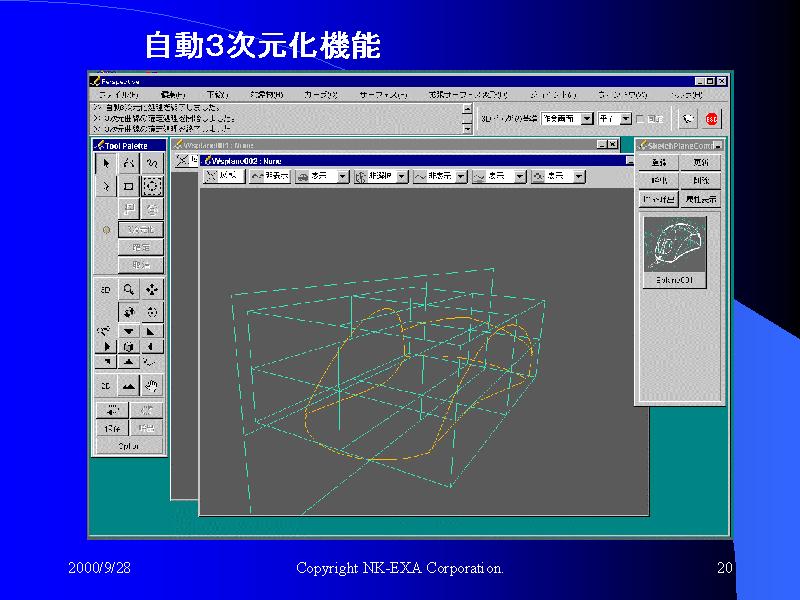
Task: Toggle the curve visibility button beside grid button
Action: click(x=270, y=175)
